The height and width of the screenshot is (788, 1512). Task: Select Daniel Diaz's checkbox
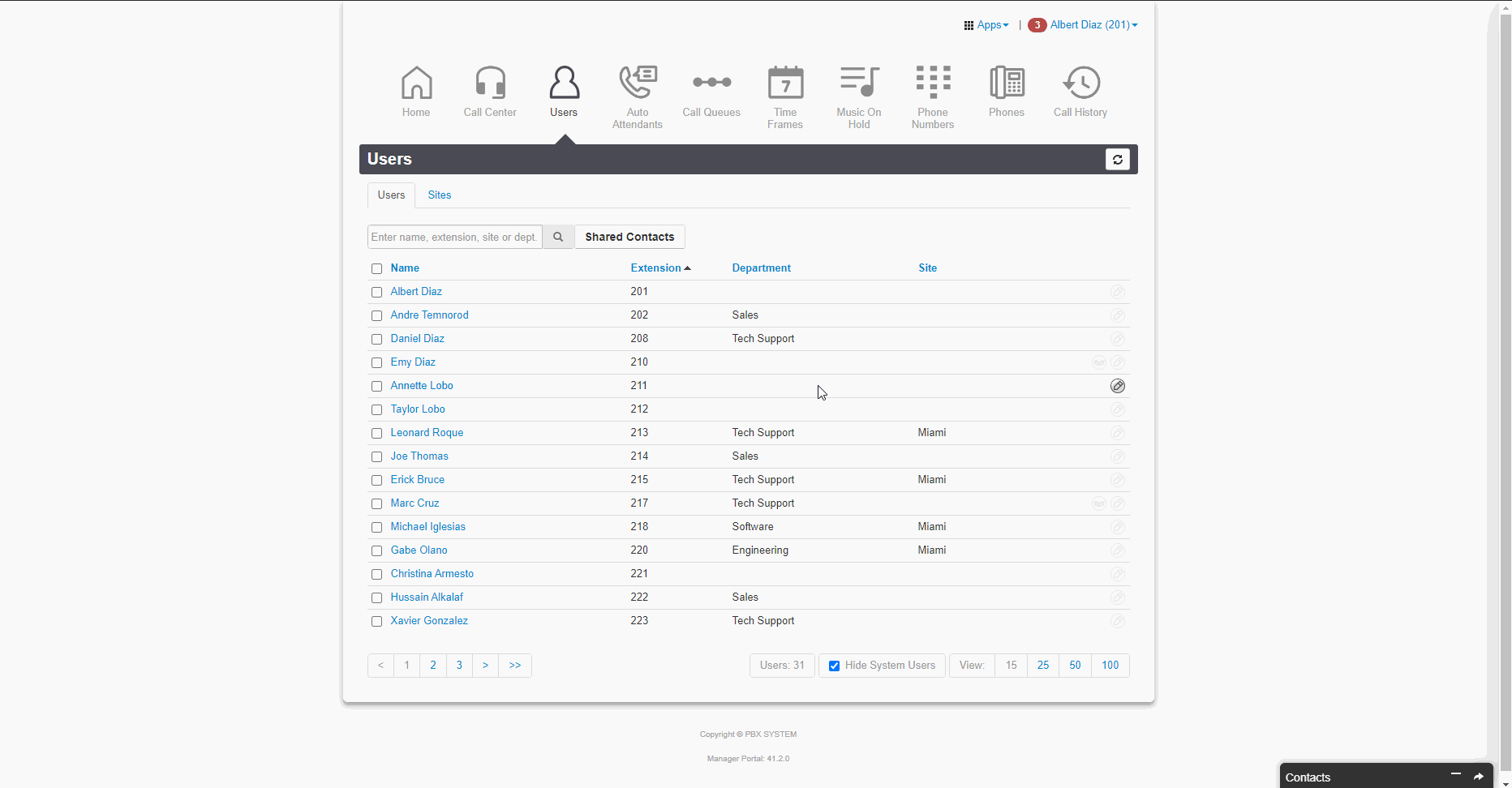coord(376,339)
